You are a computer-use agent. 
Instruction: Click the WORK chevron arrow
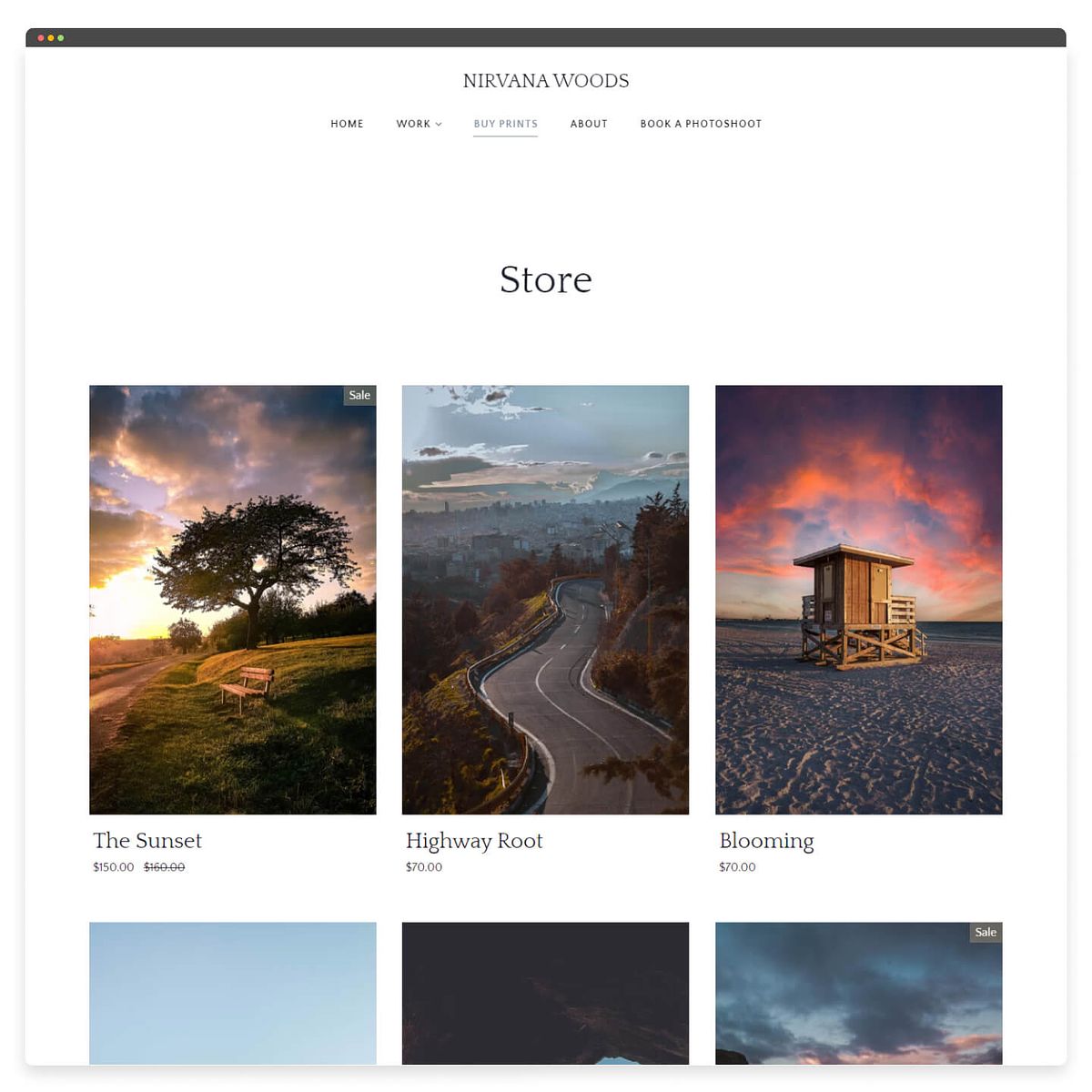438,124
